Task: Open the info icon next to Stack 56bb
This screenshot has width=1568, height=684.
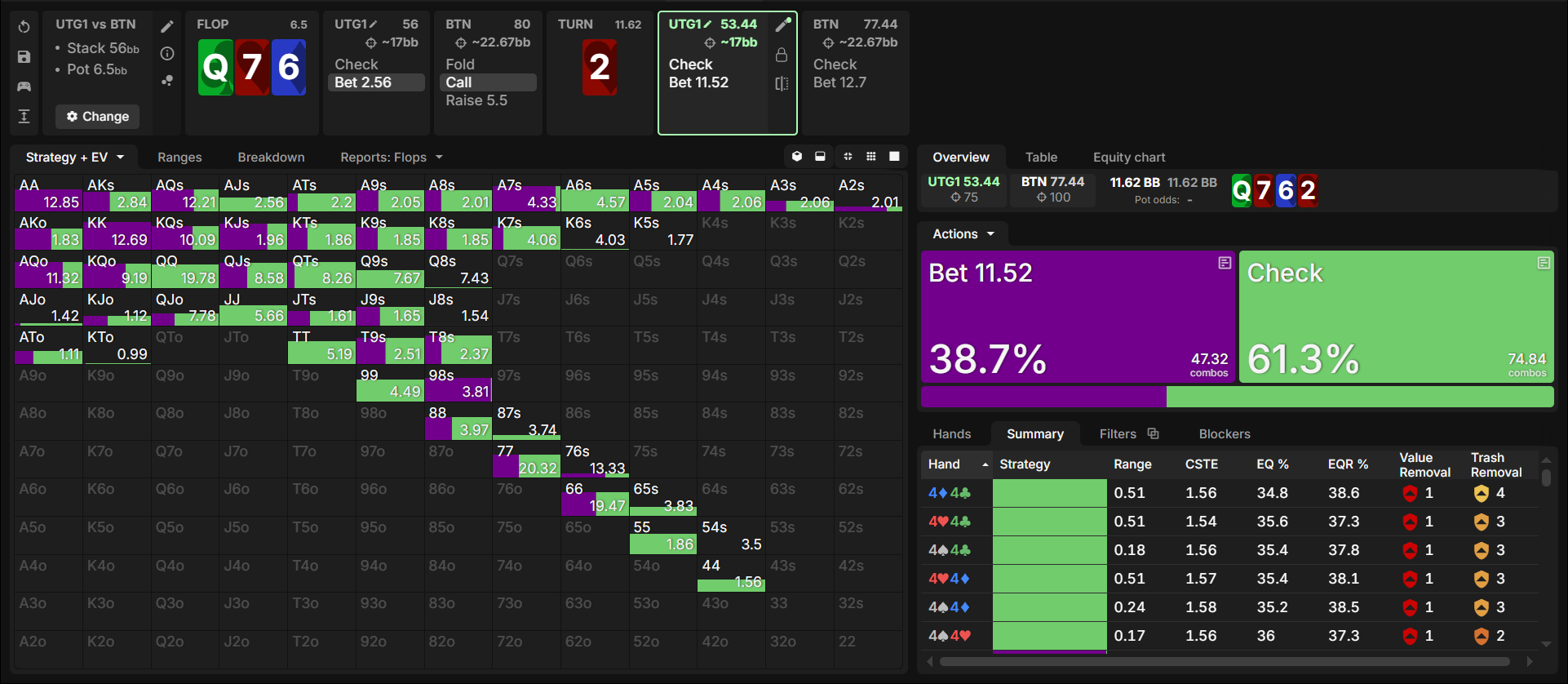Action: (167, 54)
